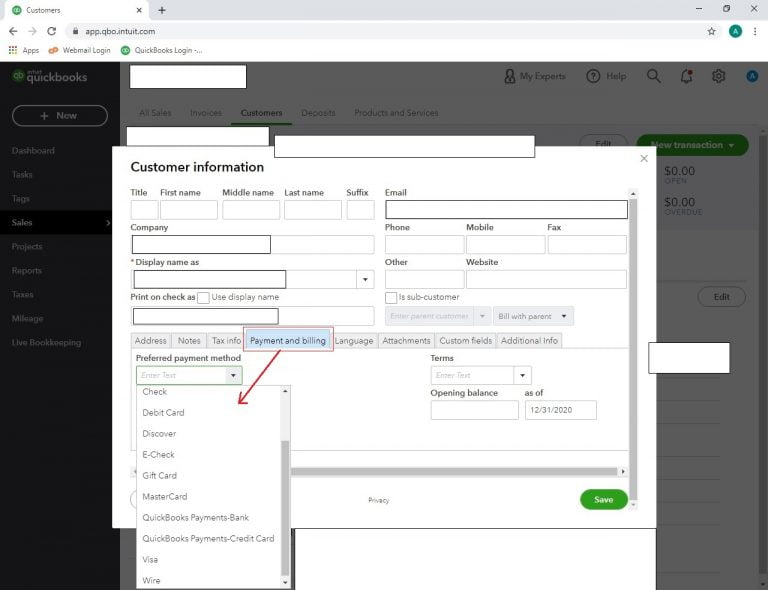Choose Wire payment method
The height and width of the screenshot is (590, 768).
[x=209, y=581]
